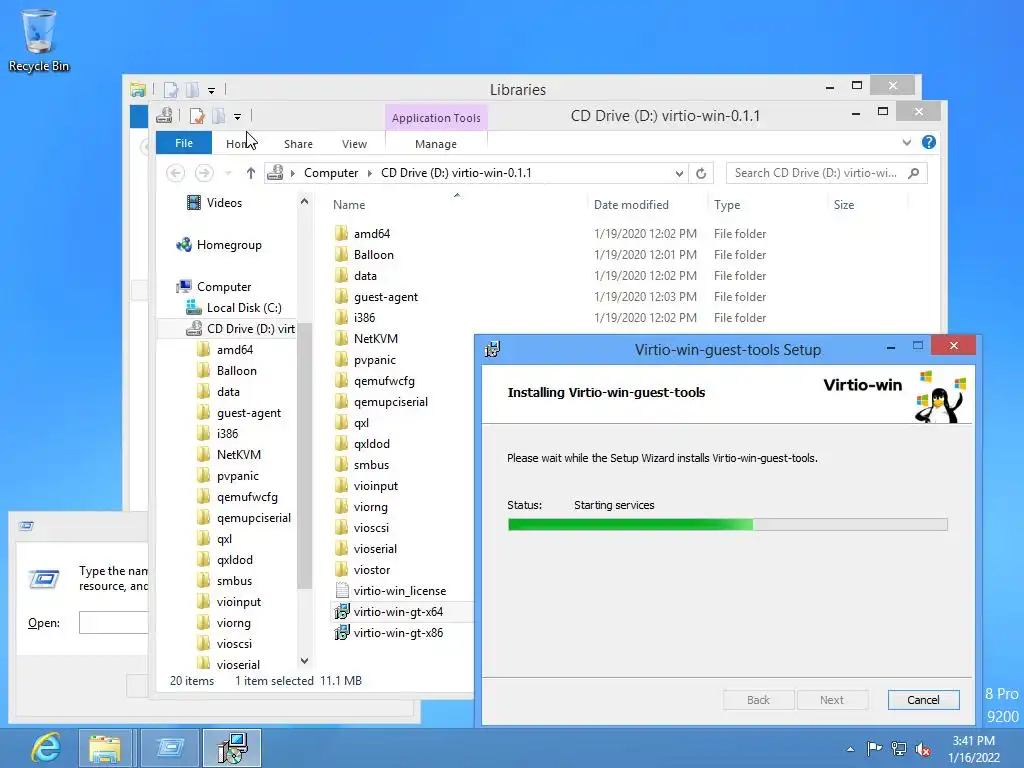Open Libraries window quick access dropdown
This screenshot has width=1024, height=768.
211,90
